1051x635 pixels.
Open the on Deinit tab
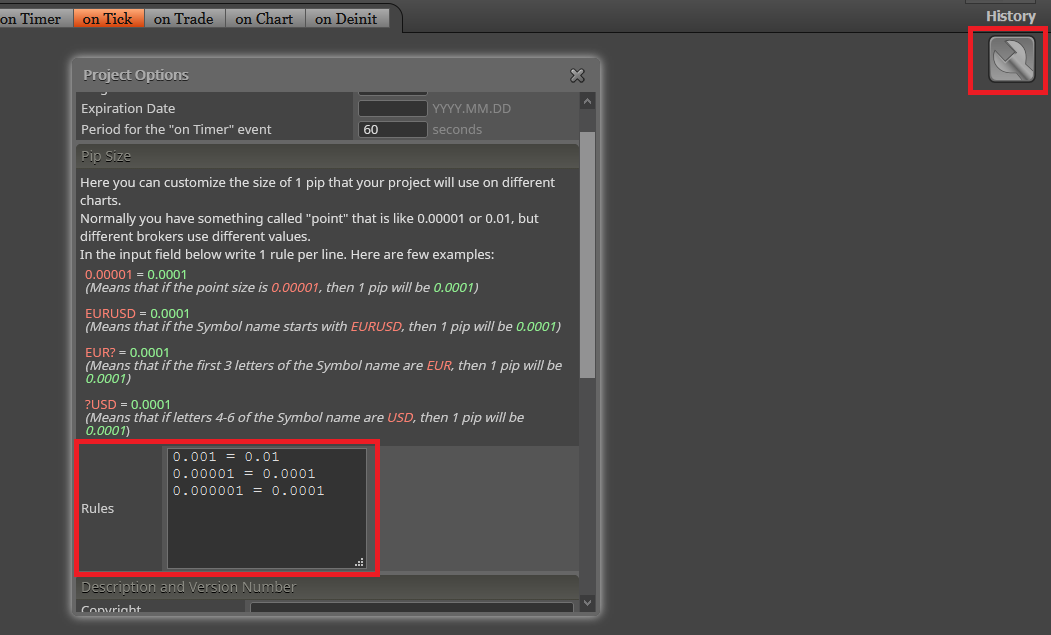[x=346, y=19]
